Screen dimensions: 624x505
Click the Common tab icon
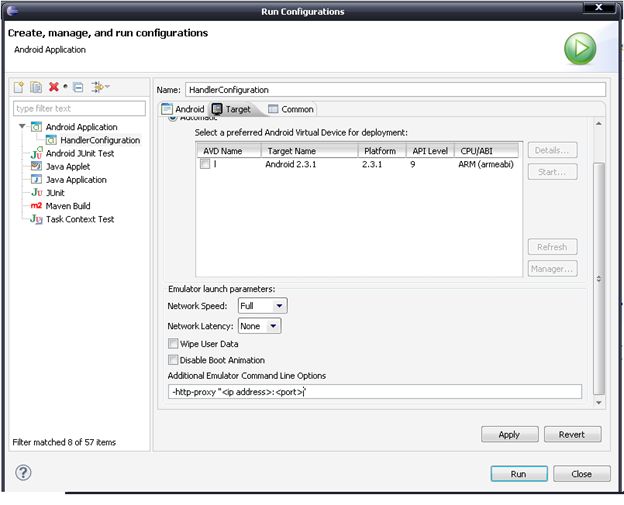point(273,109)
